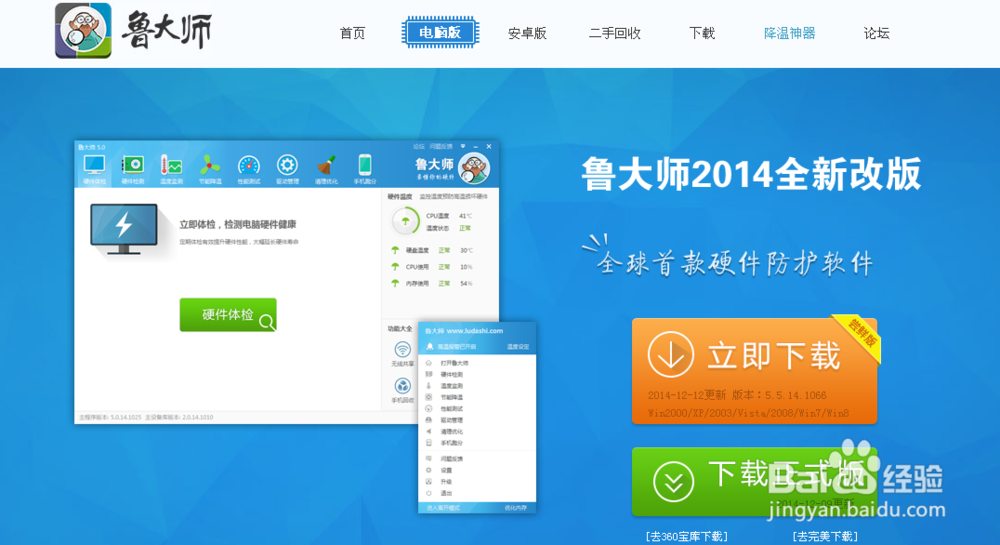Click the umbrella icon next to 内存使用
The height and width of the screenshot is (545, 1000).
point(395,284)
